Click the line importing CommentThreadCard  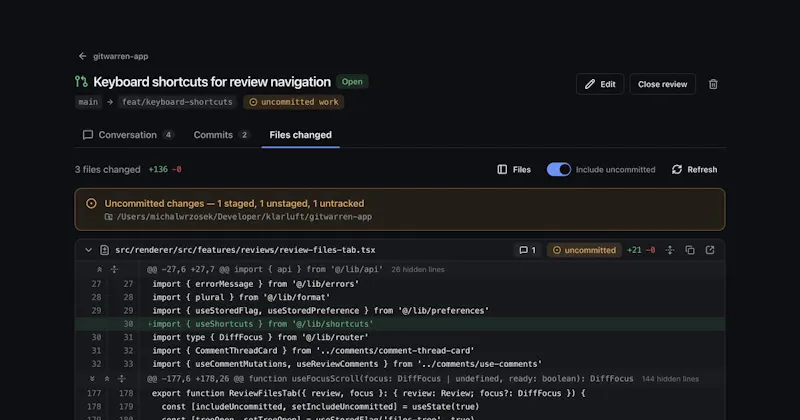[x=400, y=351]
